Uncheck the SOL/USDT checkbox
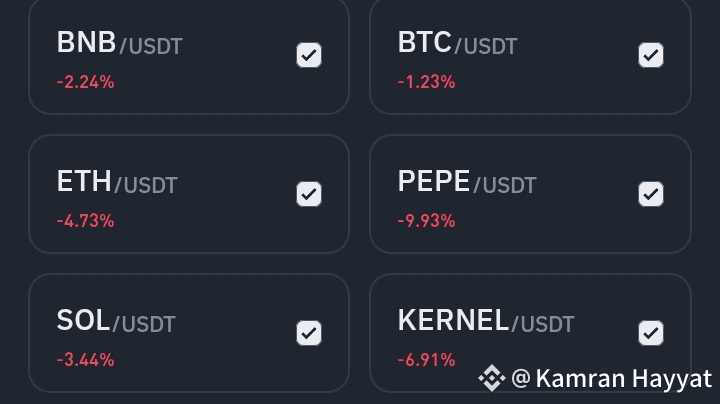720x404 pixels. tap(309, 333)
